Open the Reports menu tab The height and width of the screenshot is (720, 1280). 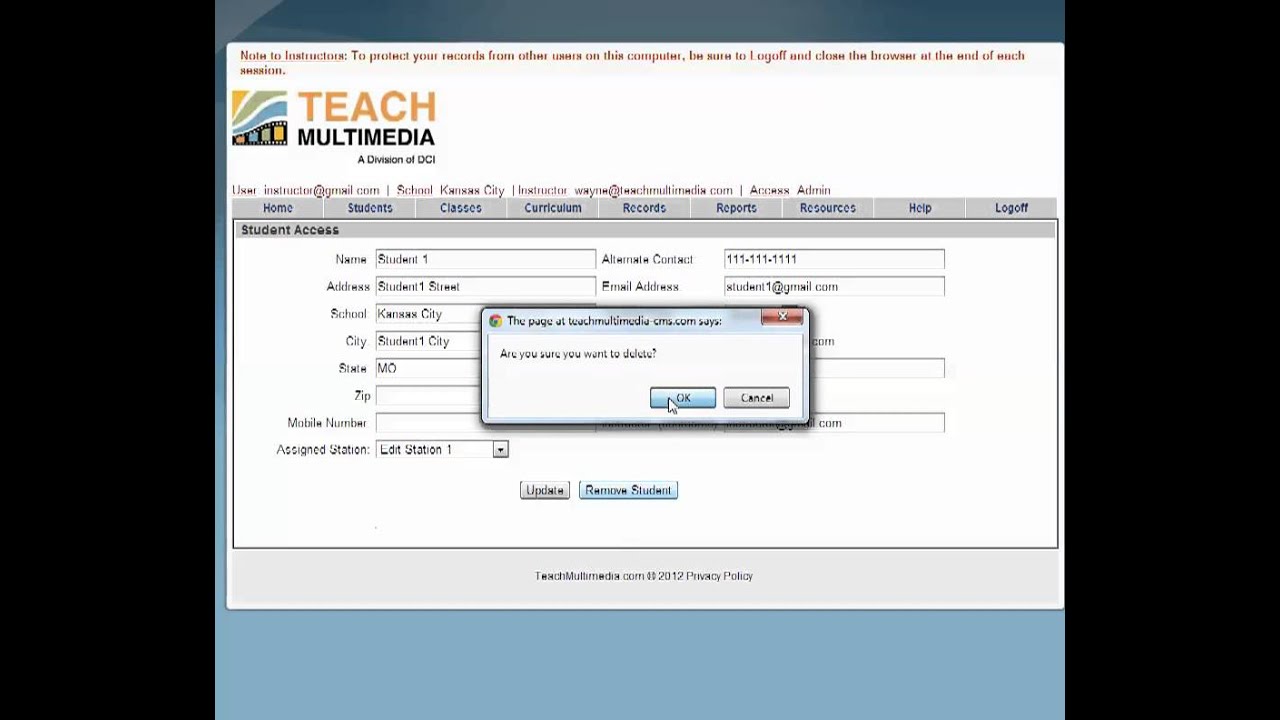coord(736,208)
